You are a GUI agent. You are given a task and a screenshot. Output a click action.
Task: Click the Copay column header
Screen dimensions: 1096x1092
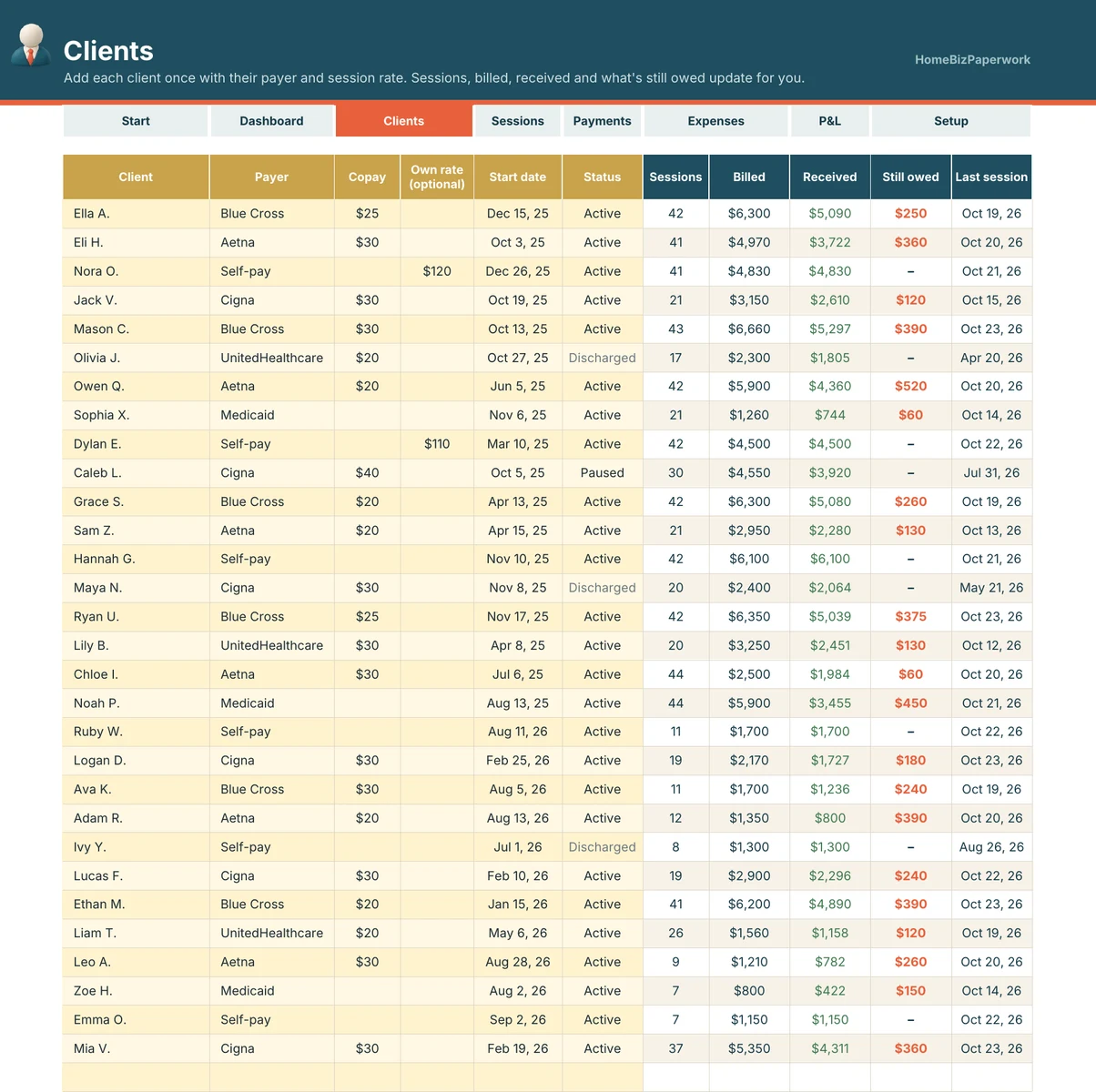click(367, 177)
